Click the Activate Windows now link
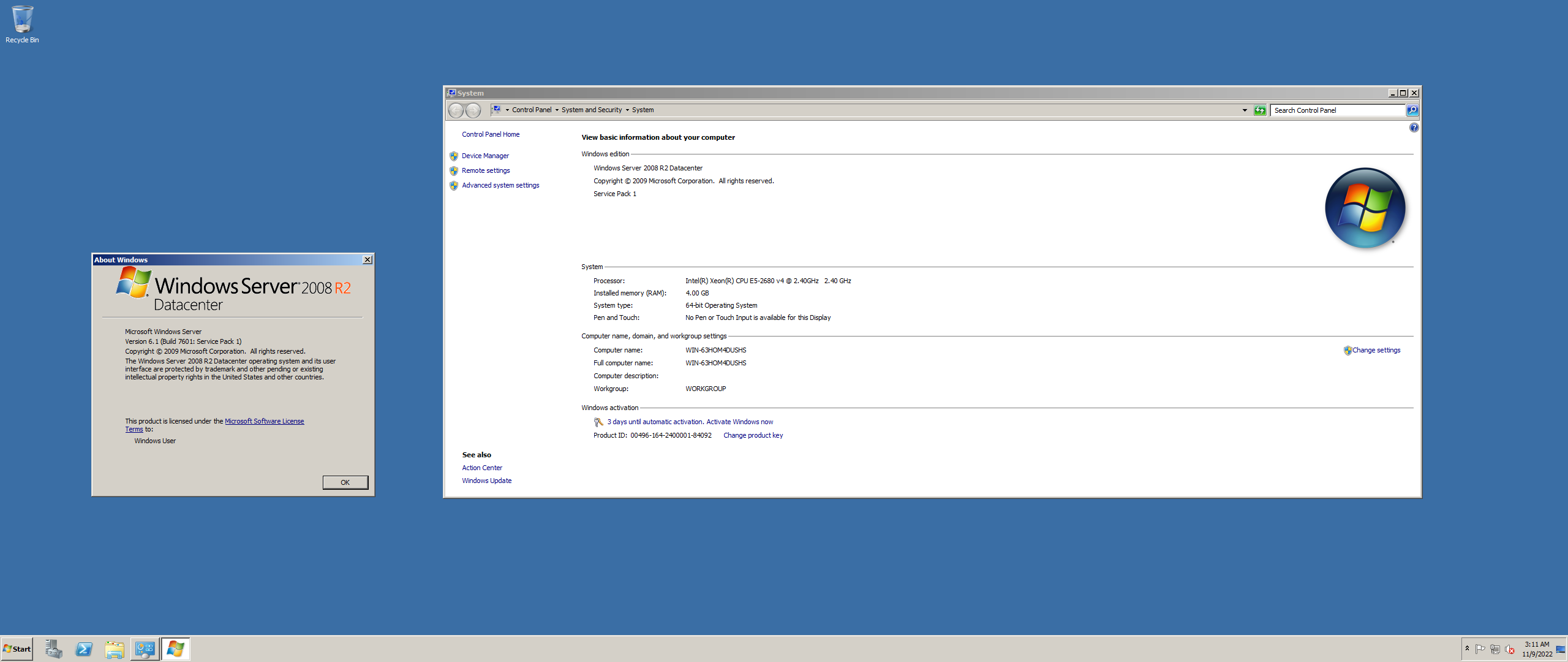The height and width of the screenshot is (662, 1568). pyautogui.click(x=739, y=422)
